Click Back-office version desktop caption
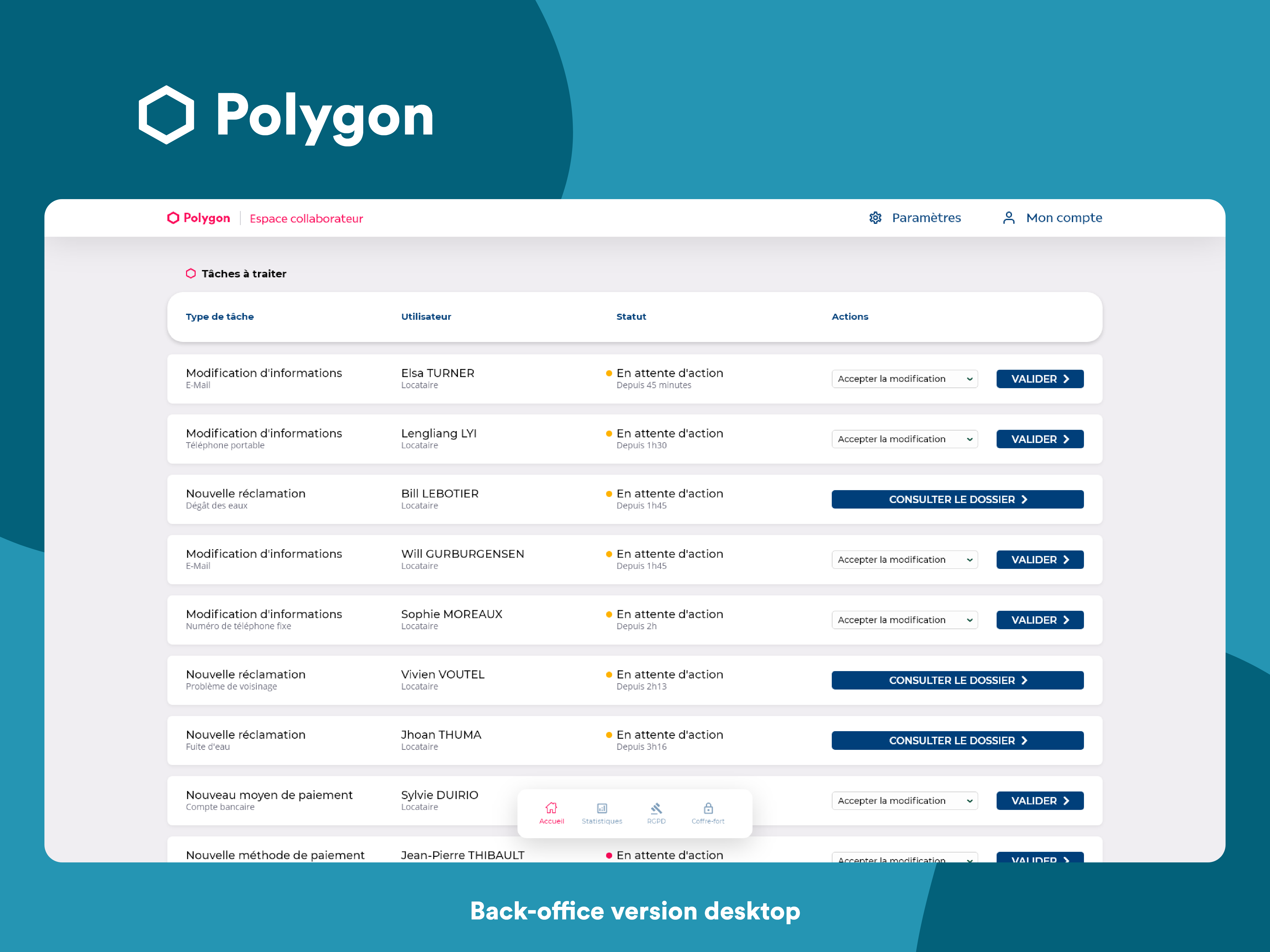 635,911
